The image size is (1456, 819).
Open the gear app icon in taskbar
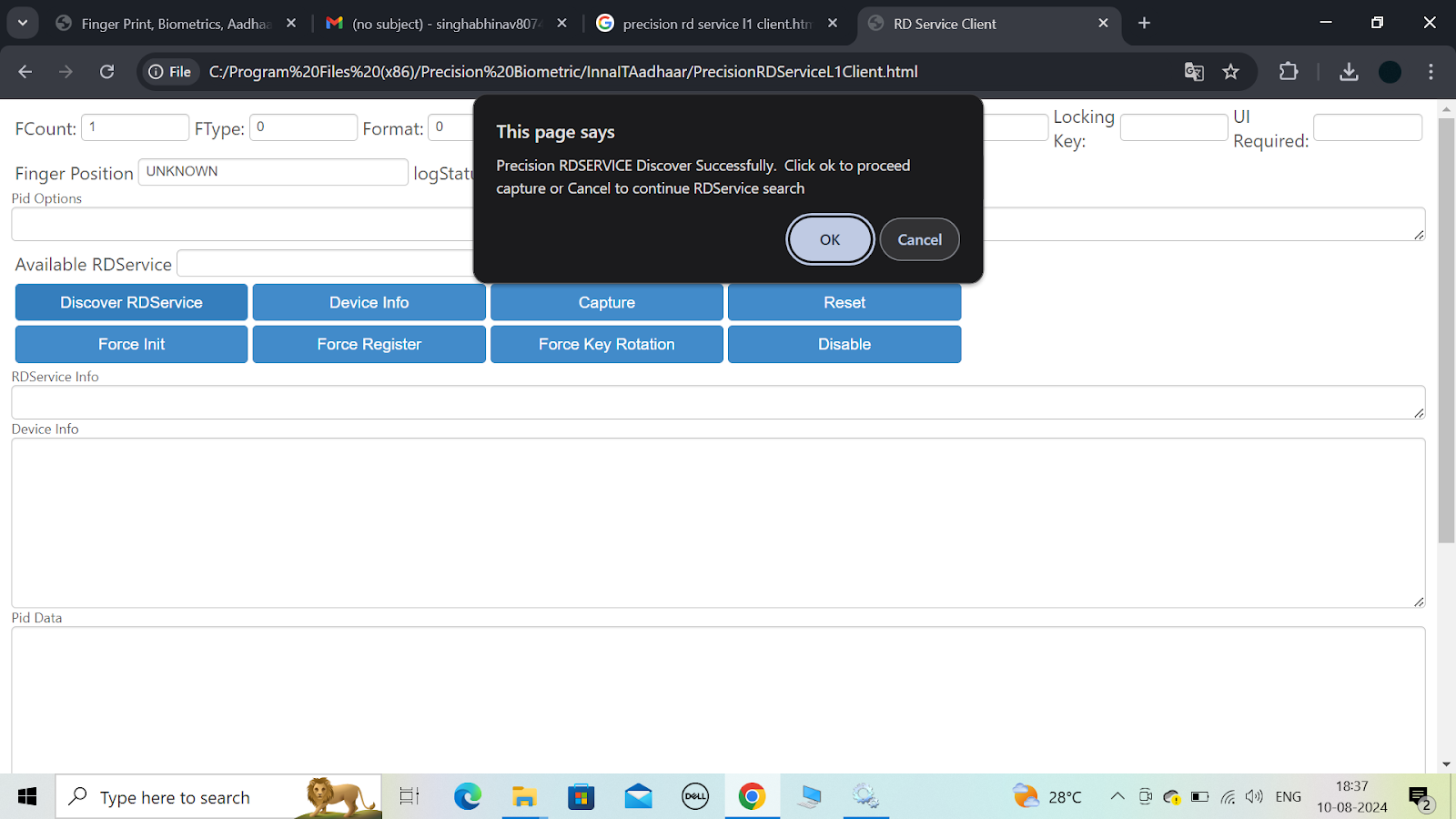click(x=865, y=797)
